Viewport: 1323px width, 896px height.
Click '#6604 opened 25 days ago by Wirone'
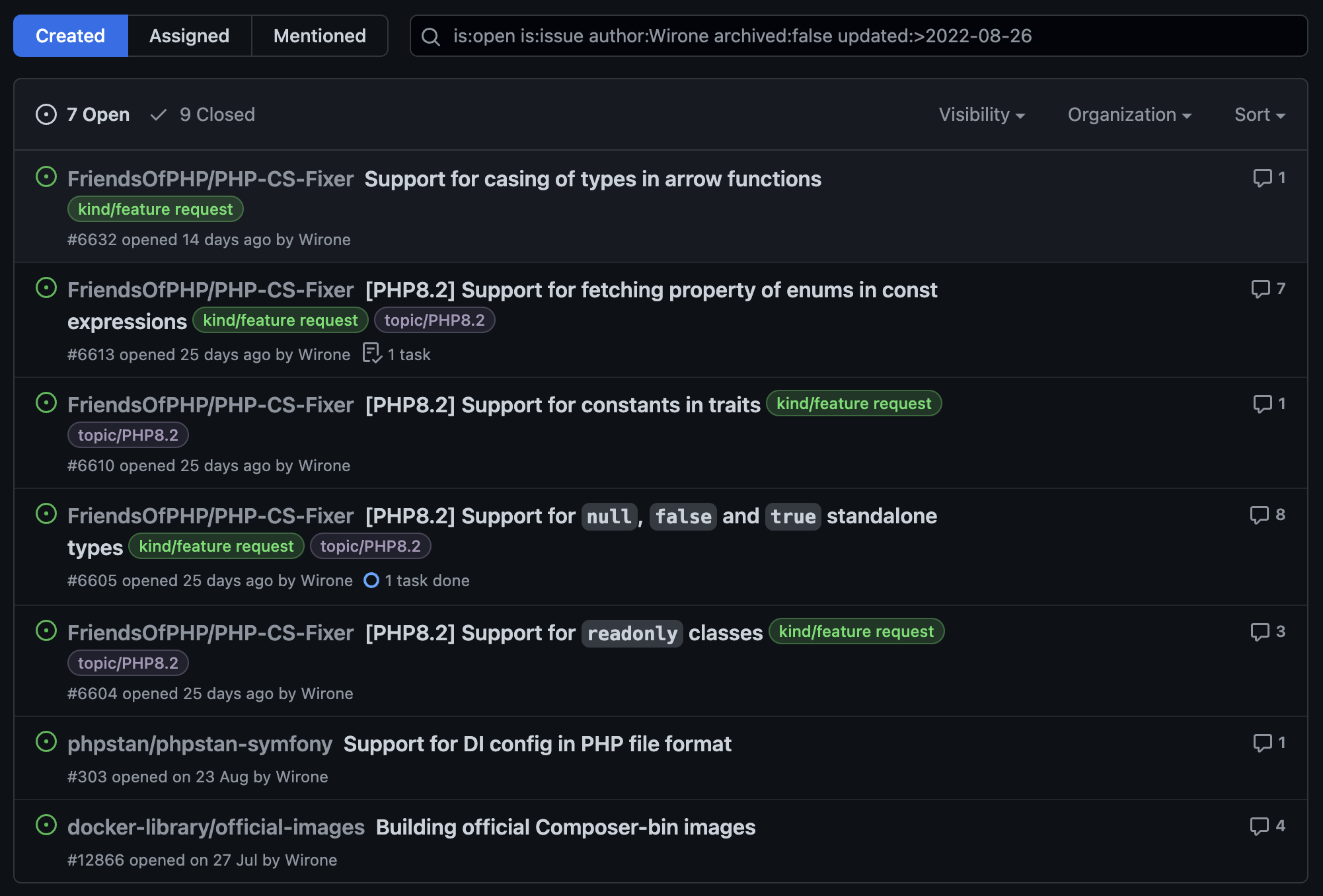[x=210, y=693]
